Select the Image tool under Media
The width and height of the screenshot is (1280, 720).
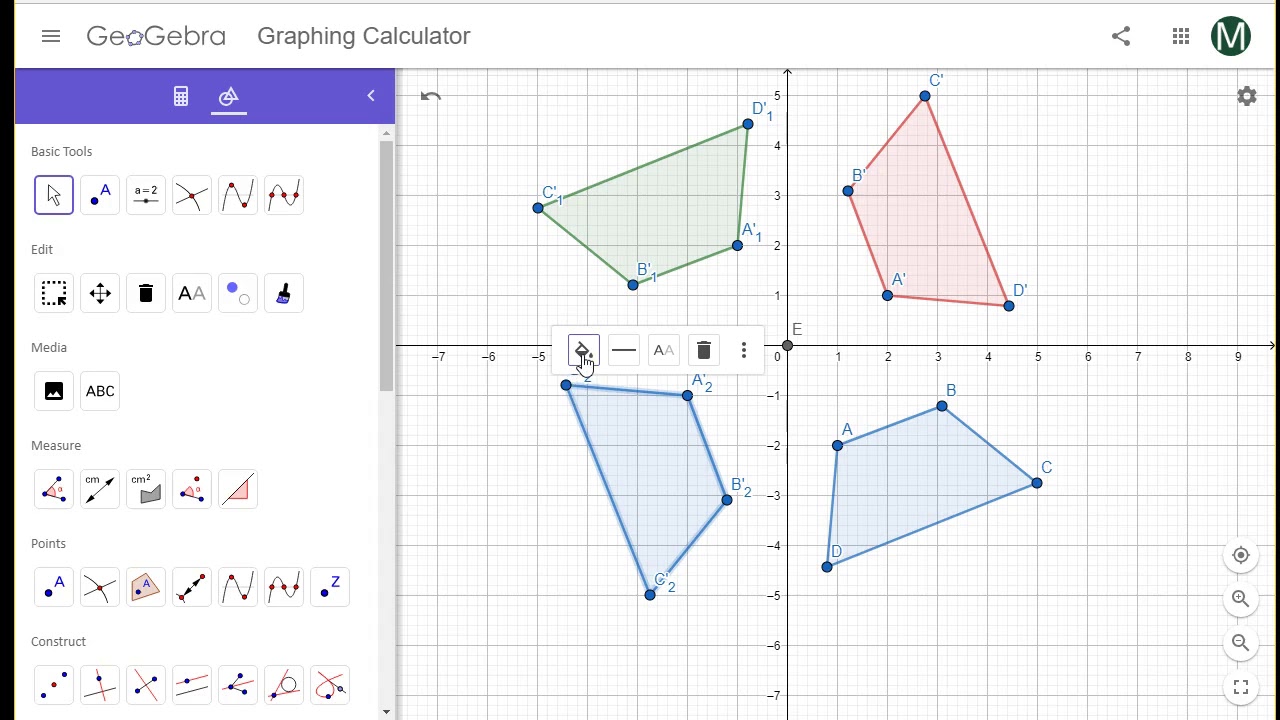(54, 391)
